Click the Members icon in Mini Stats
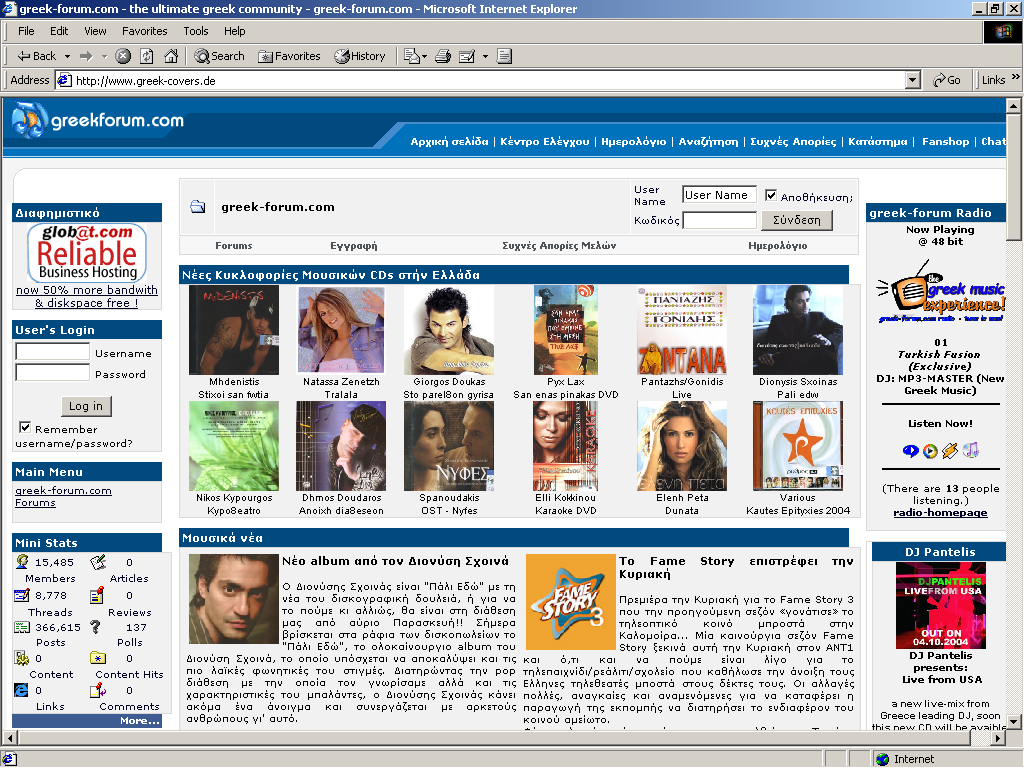 click(22, 562)
